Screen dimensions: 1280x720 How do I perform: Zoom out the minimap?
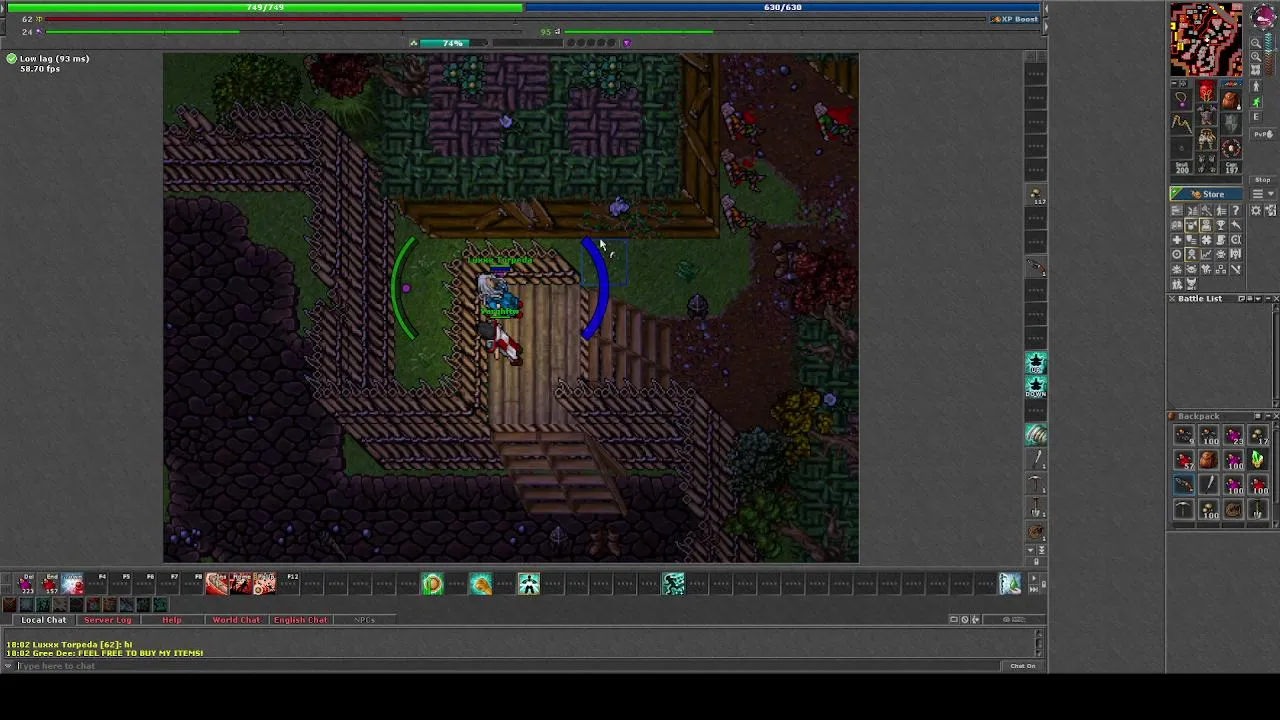[1256, 43]
